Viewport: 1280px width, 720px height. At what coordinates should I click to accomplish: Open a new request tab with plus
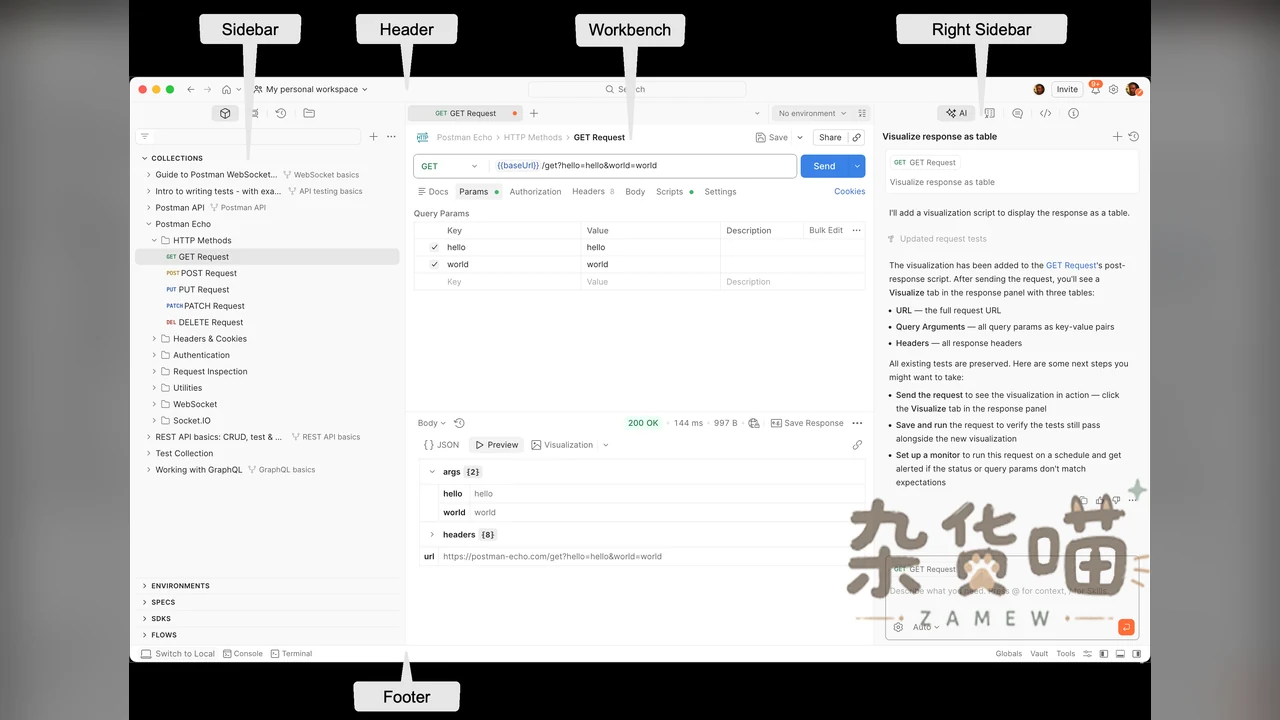point(534,113)
